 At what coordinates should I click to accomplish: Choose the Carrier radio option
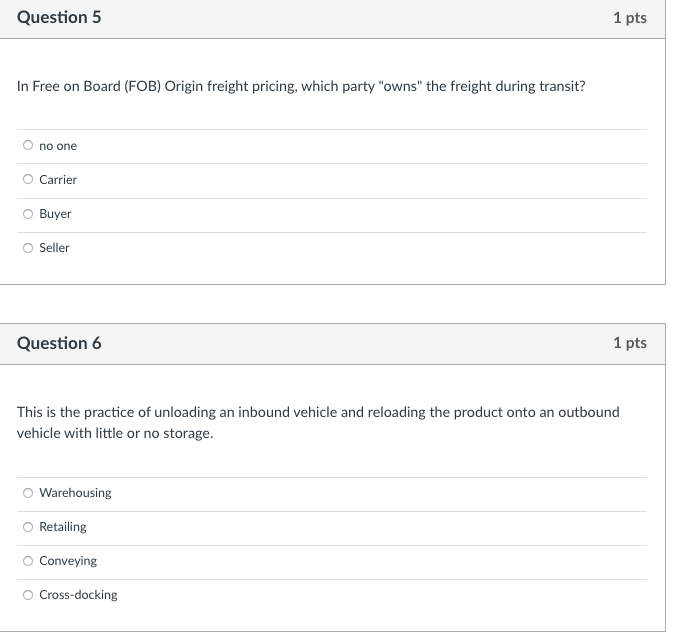(28, 179)
